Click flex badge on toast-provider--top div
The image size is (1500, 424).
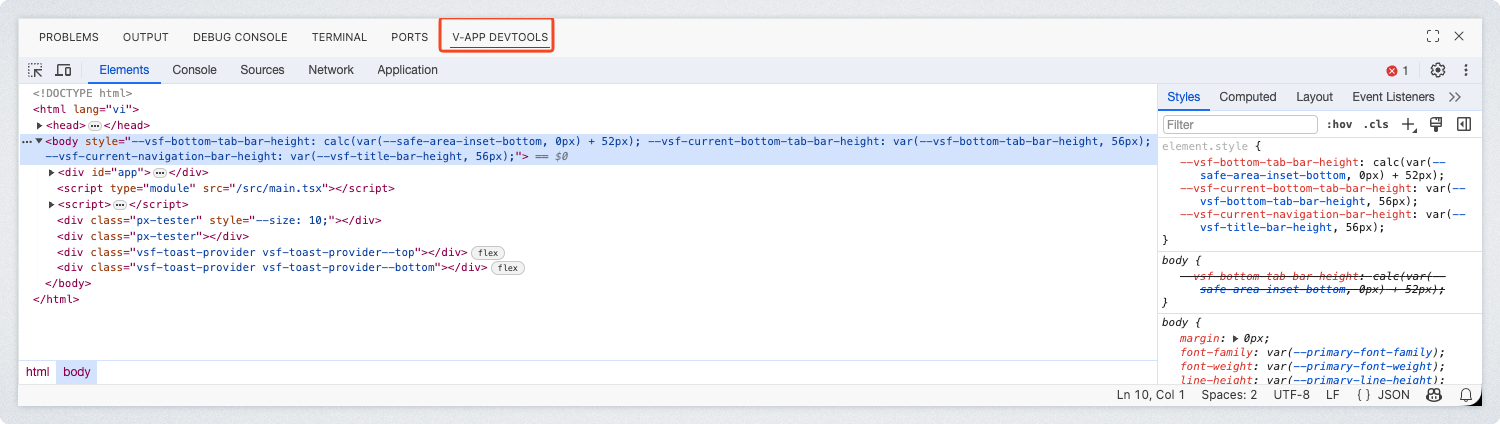click(488, 253)
